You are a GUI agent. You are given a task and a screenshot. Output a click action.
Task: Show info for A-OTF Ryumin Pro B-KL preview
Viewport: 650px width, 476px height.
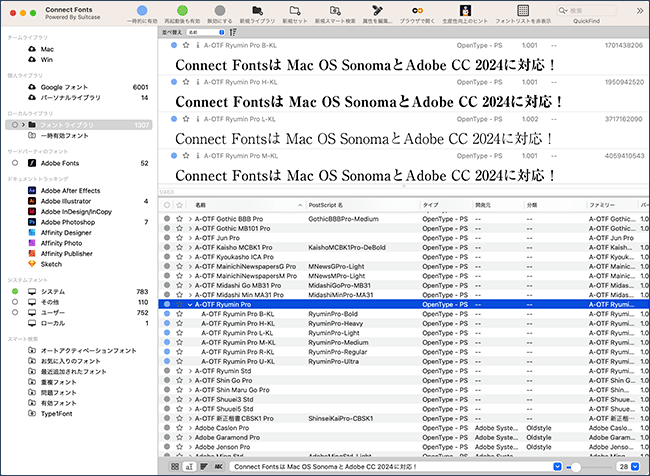[x=198, y=45]
